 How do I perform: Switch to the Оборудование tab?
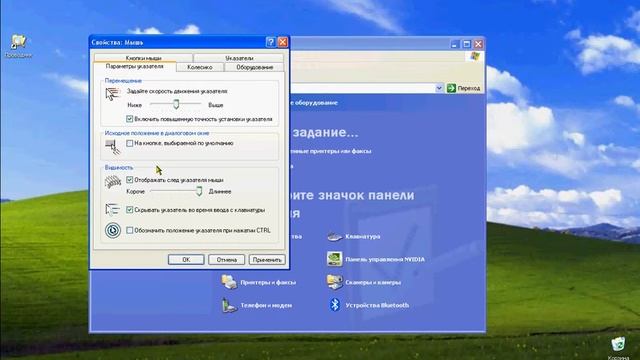[x=254, y=67]
